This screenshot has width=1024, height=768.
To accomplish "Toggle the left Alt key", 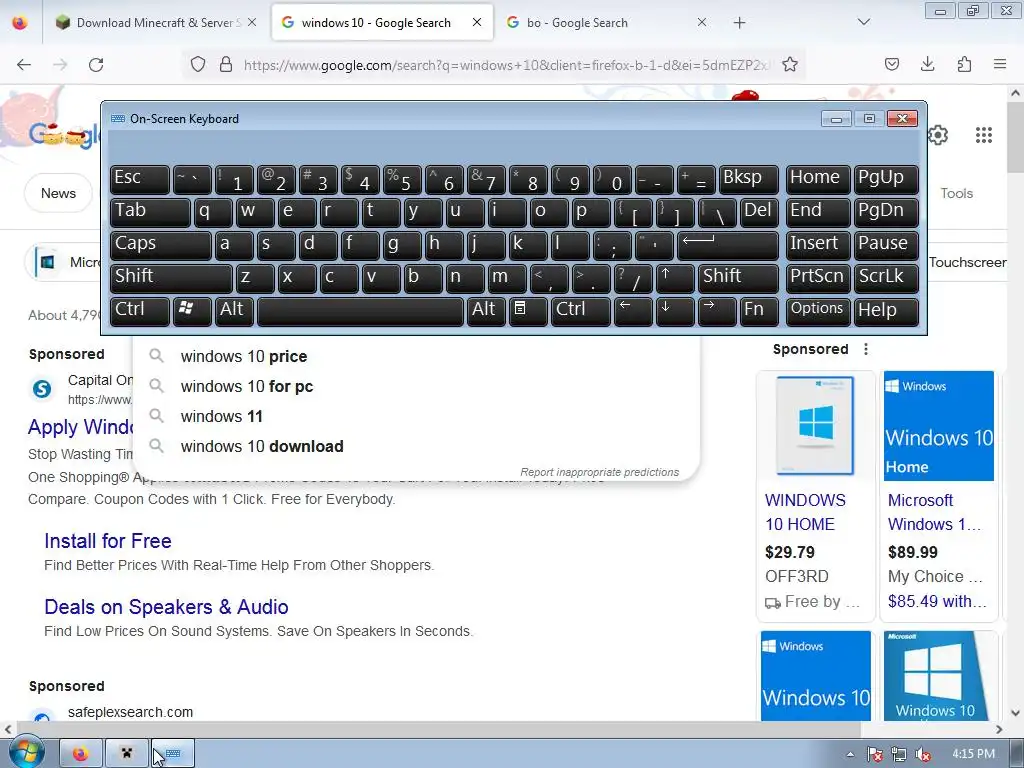I will [234, 310].
